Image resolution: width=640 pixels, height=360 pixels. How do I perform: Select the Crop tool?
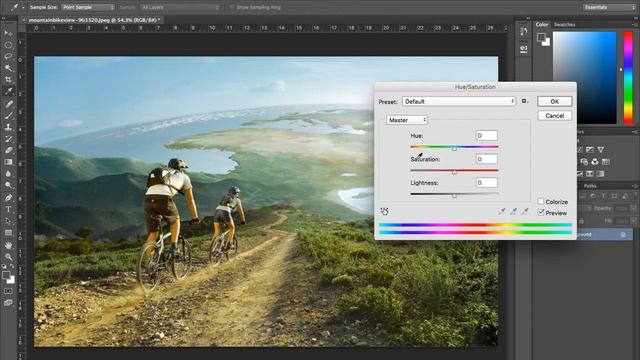8,80
